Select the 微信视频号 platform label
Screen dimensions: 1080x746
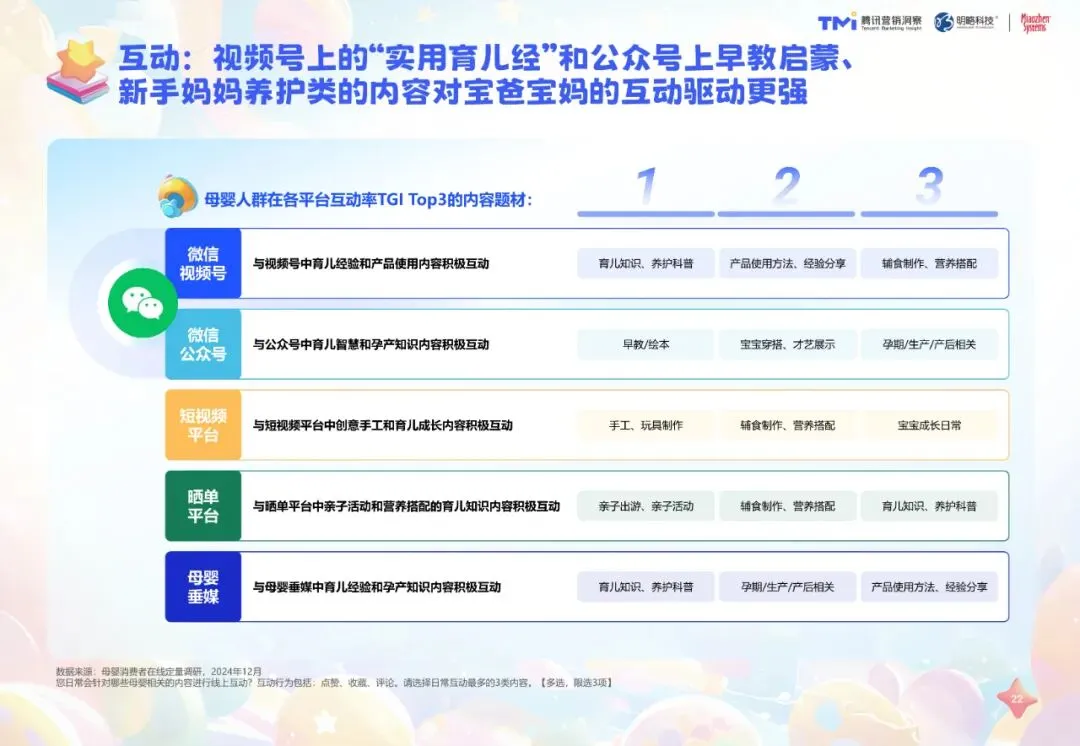click(203, 263)
